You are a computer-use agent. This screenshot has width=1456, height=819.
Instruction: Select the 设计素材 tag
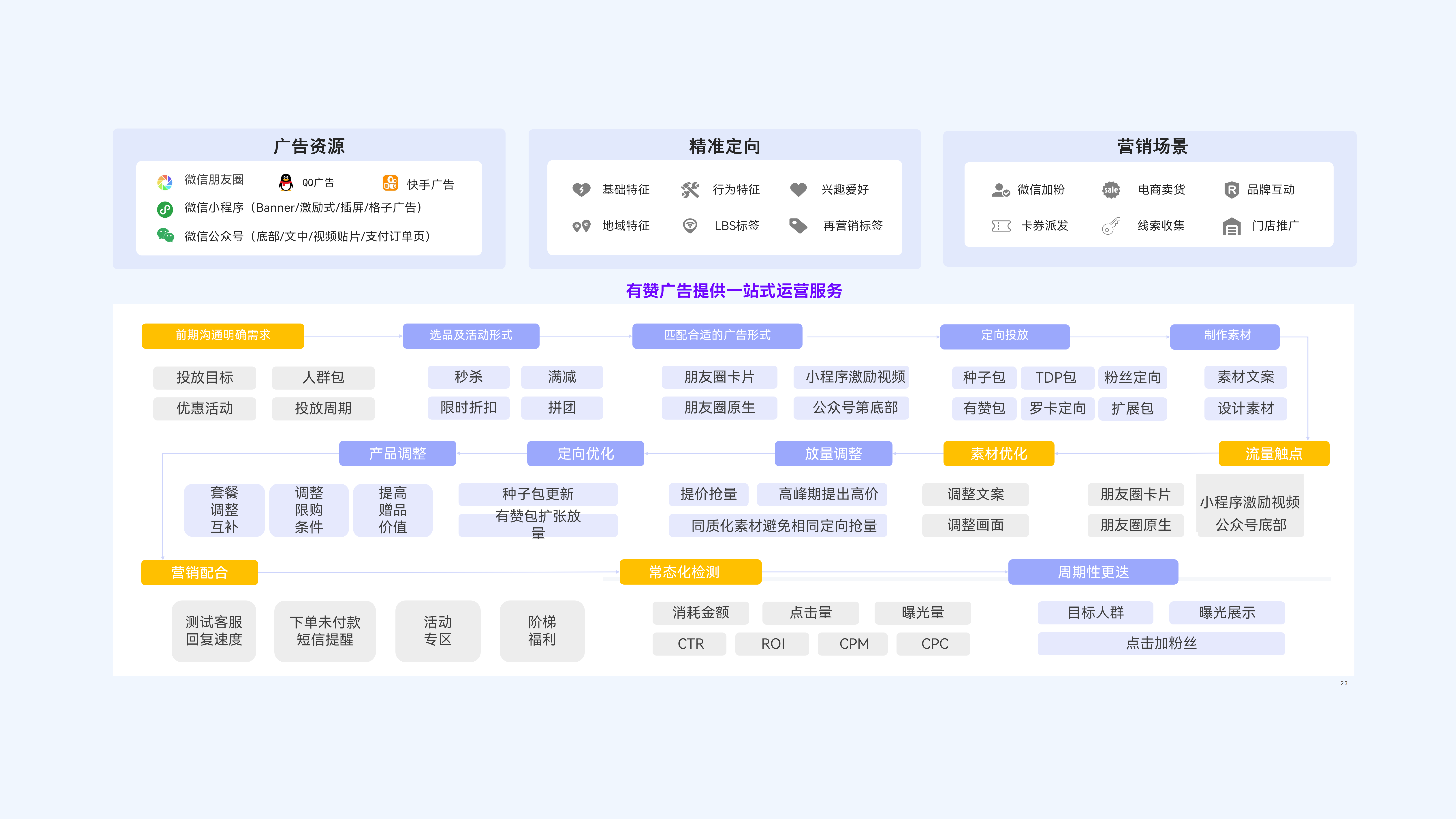[1246, 409]
